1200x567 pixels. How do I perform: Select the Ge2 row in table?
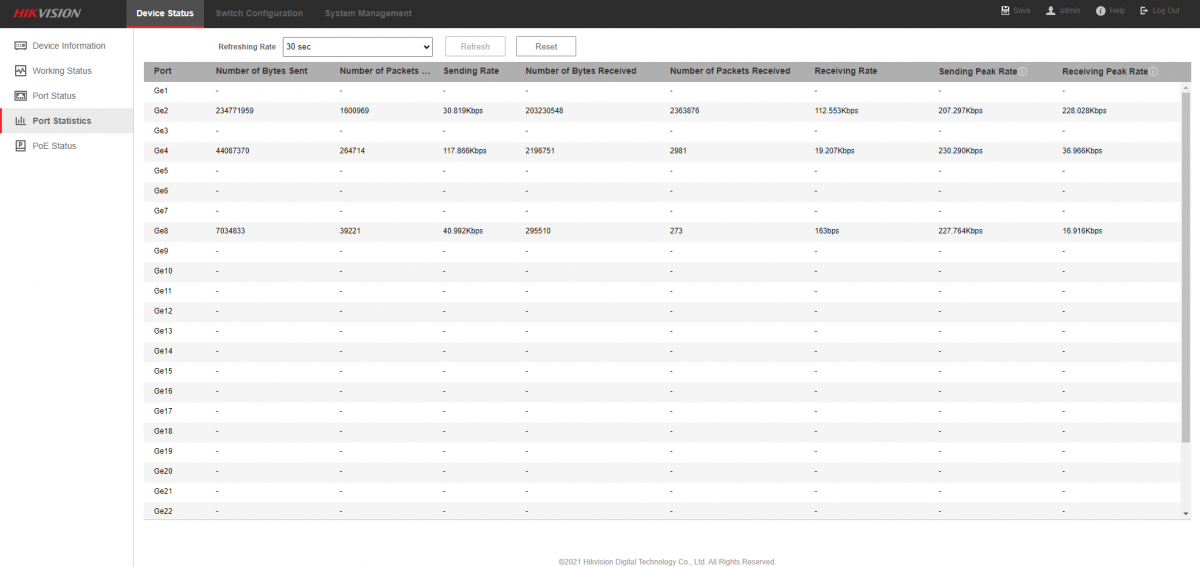click(660, 111)
